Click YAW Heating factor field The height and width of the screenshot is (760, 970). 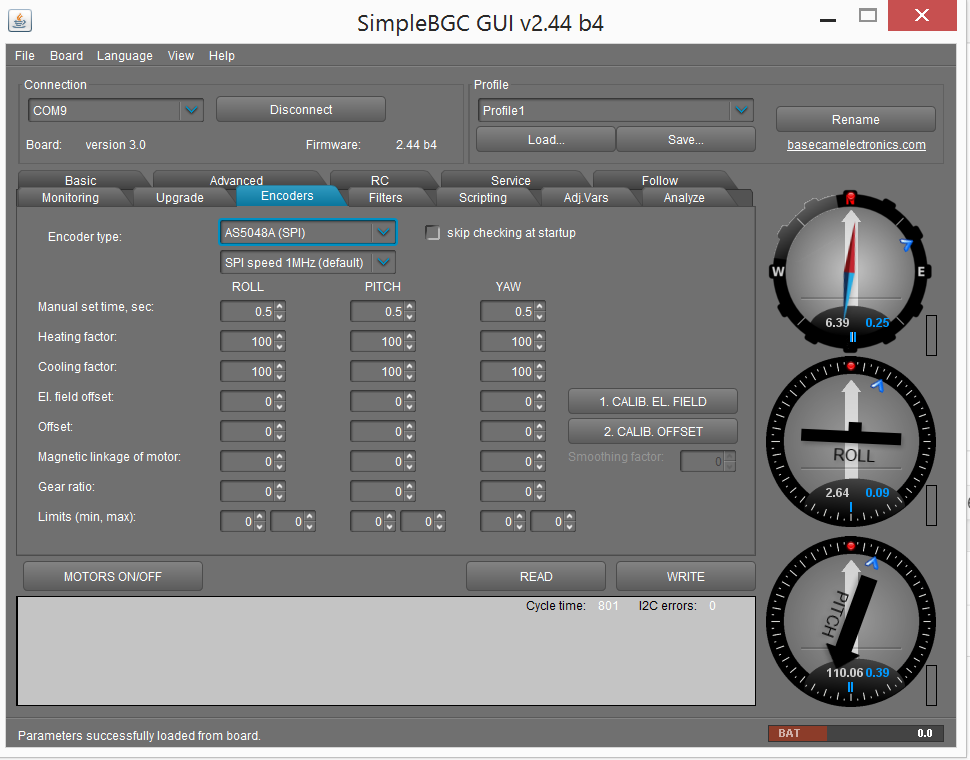coord(507,341)
